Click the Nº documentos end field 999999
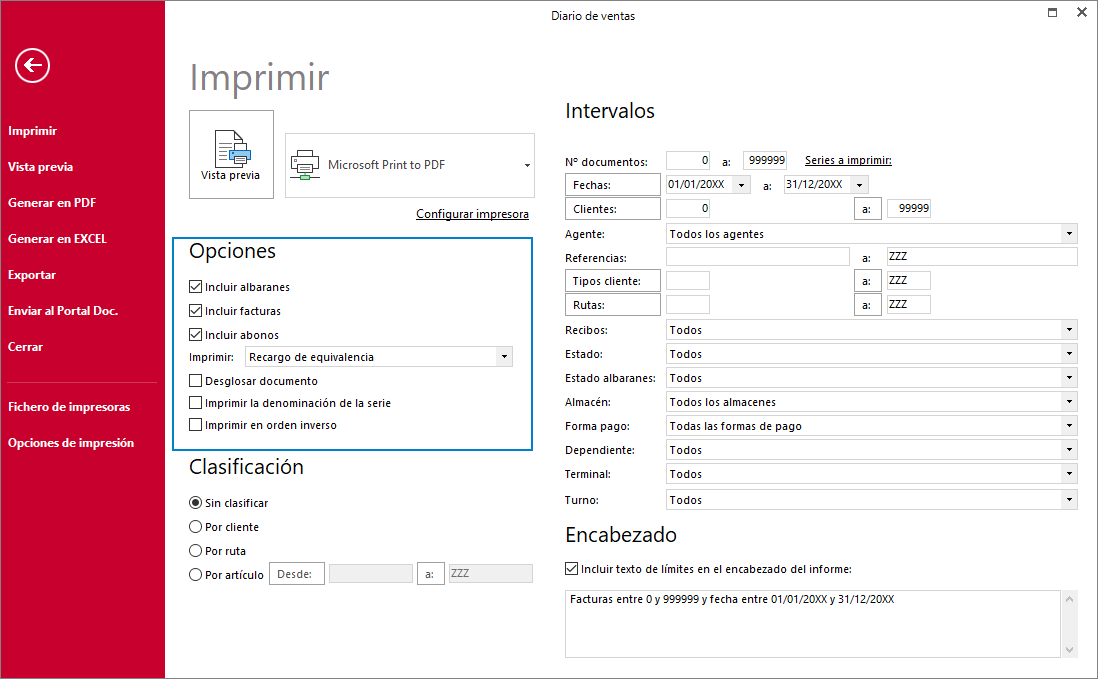Viewport: 1098px width, 679px height. pos(765,160)
